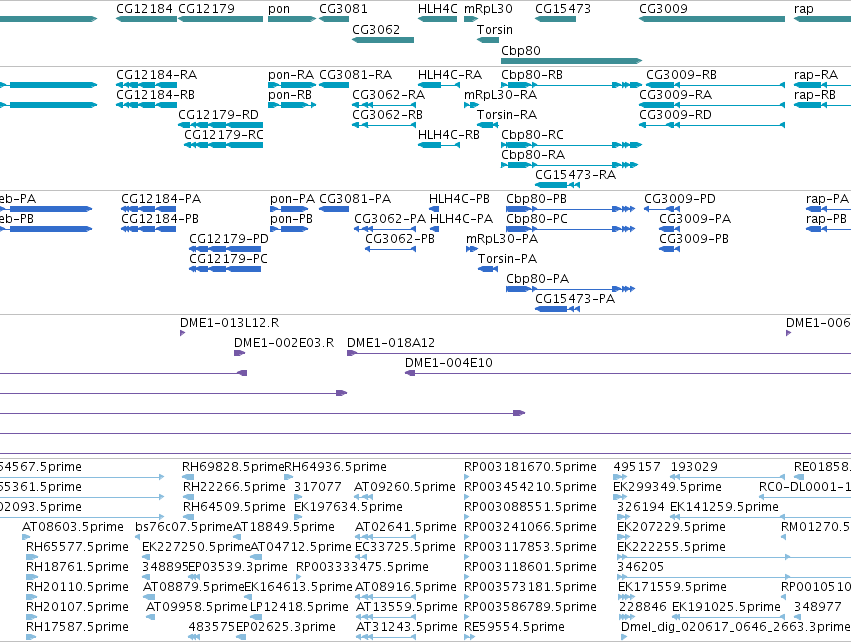Click the CG3081 gene label
This screenshot has height=642, width=851.
[x=343, y=9]
